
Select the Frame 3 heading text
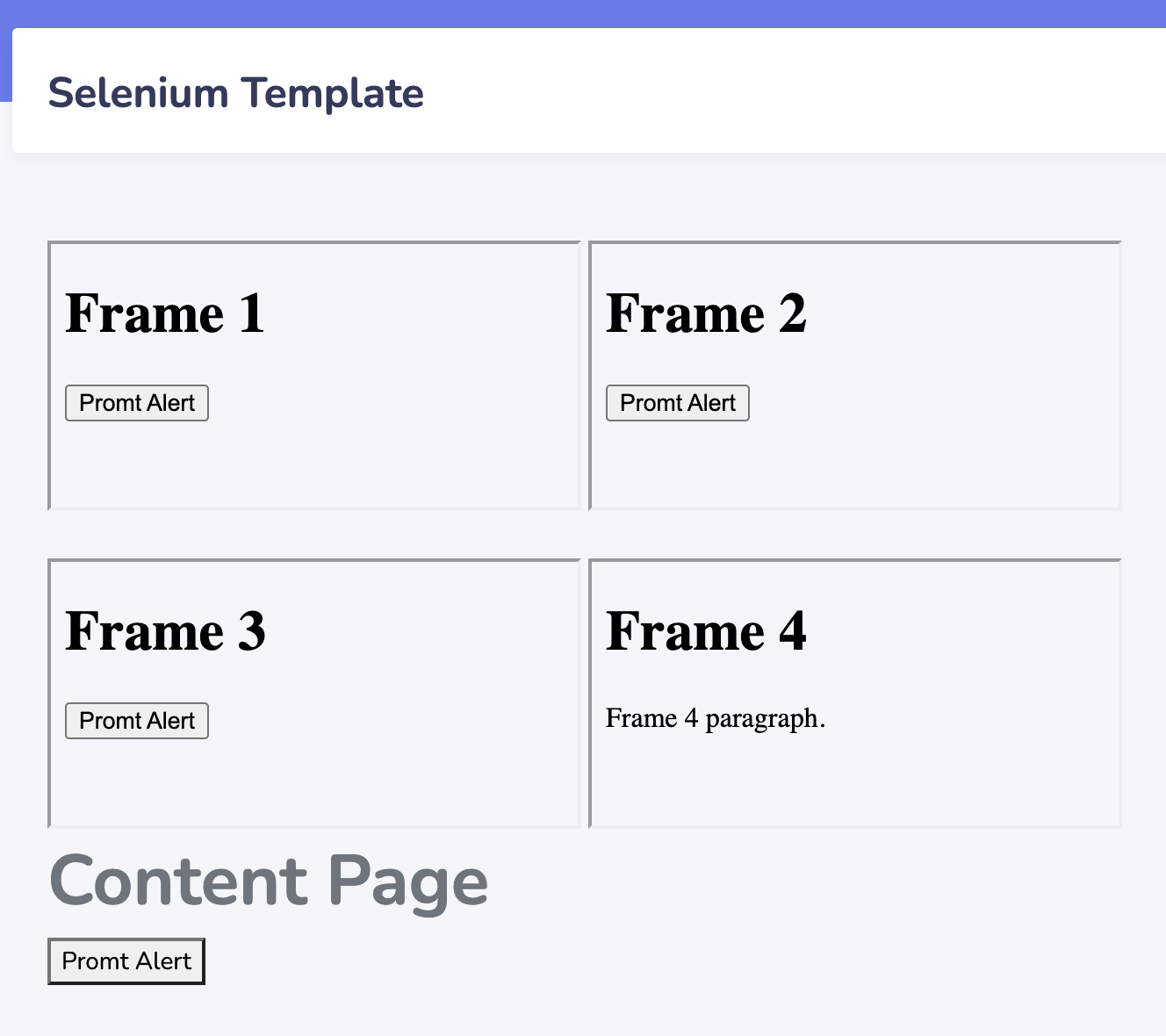coord(165,630)
